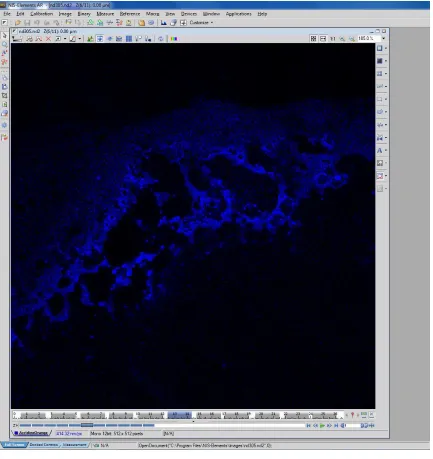433x459 pixels.
Task: Click the red X icon in the image toolbar
Action: click(48, 39)
